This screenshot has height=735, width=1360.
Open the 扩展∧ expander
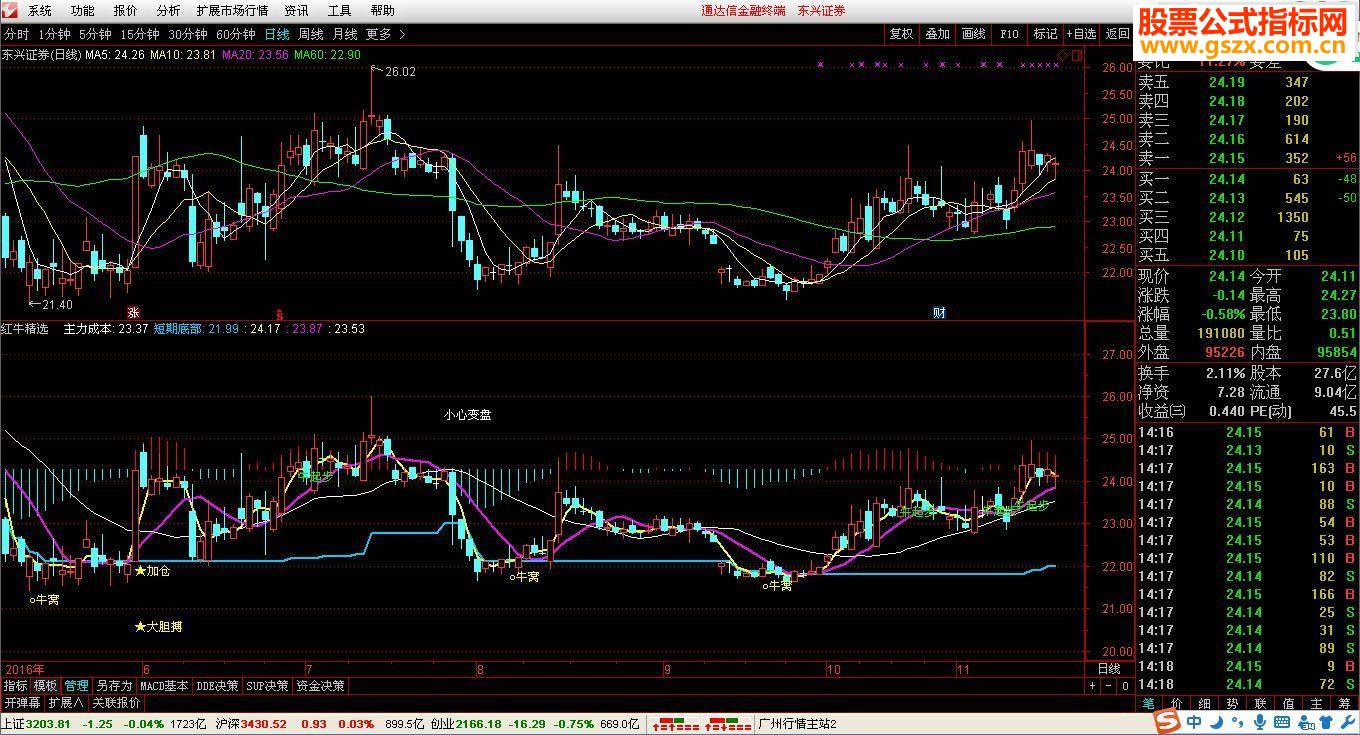click(66, 702)
